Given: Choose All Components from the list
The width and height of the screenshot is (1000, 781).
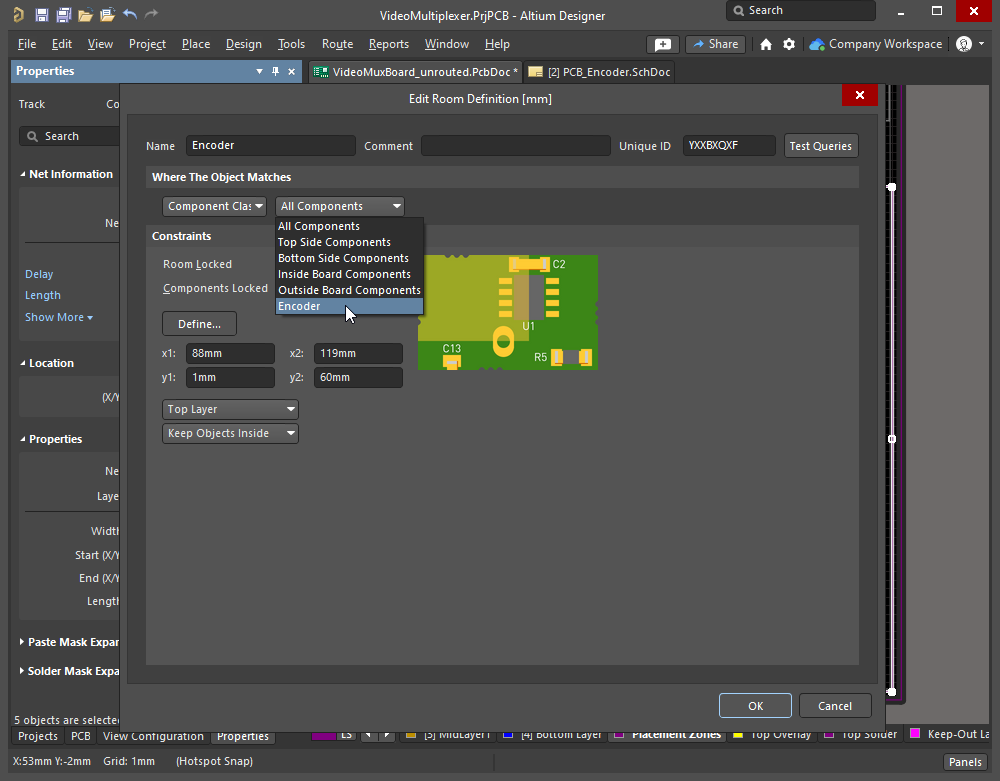Looking at the screenshot, I should pos(349,226).
